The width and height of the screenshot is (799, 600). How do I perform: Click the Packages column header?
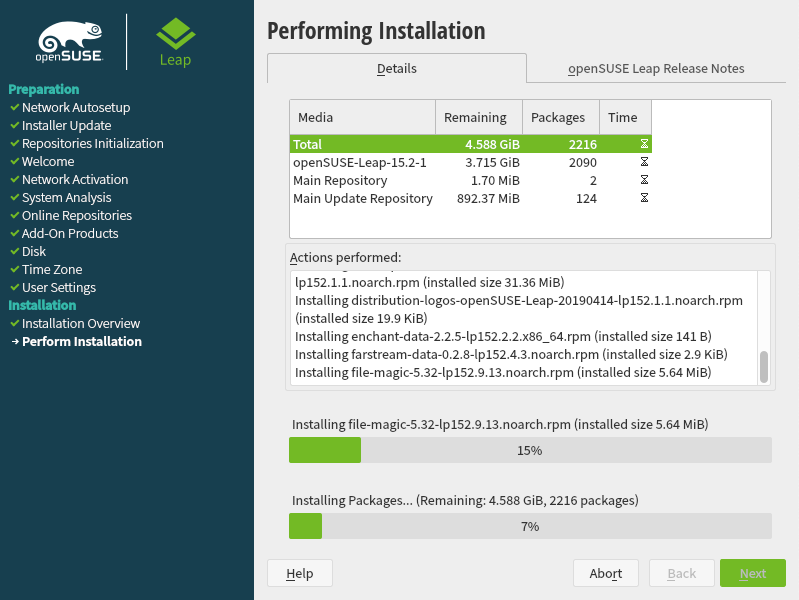pyautogui.click(x=561, y=117)
